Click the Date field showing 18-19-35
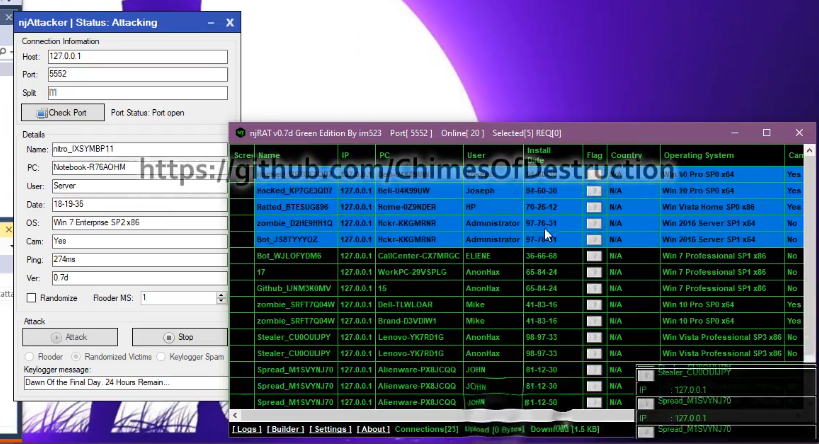Screen dimensions: 819x444 (139, 204)
